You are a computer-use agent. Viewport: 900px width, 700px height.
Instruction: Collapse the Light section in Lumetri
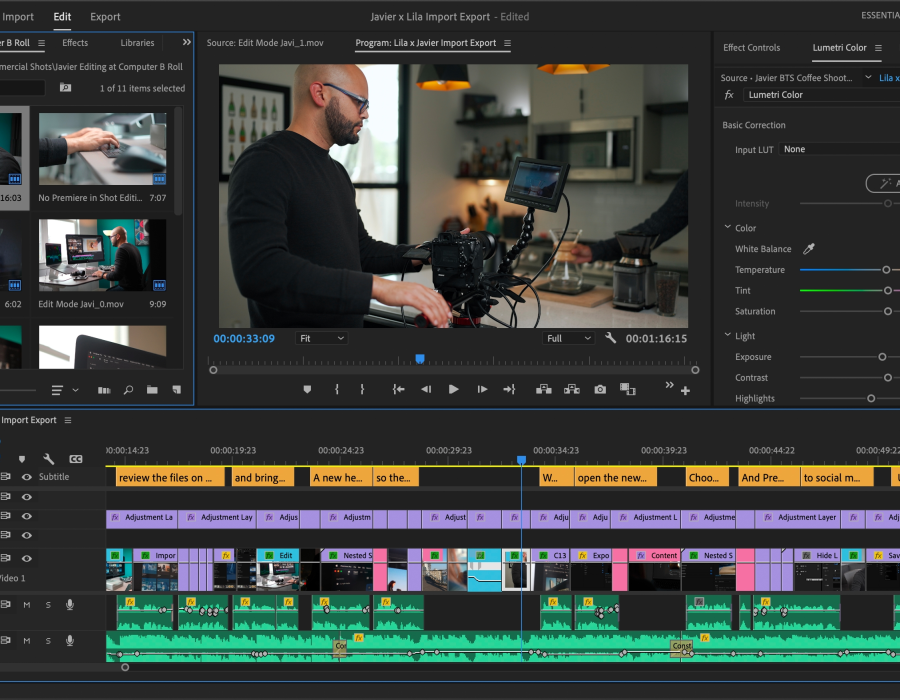(728, 335)
